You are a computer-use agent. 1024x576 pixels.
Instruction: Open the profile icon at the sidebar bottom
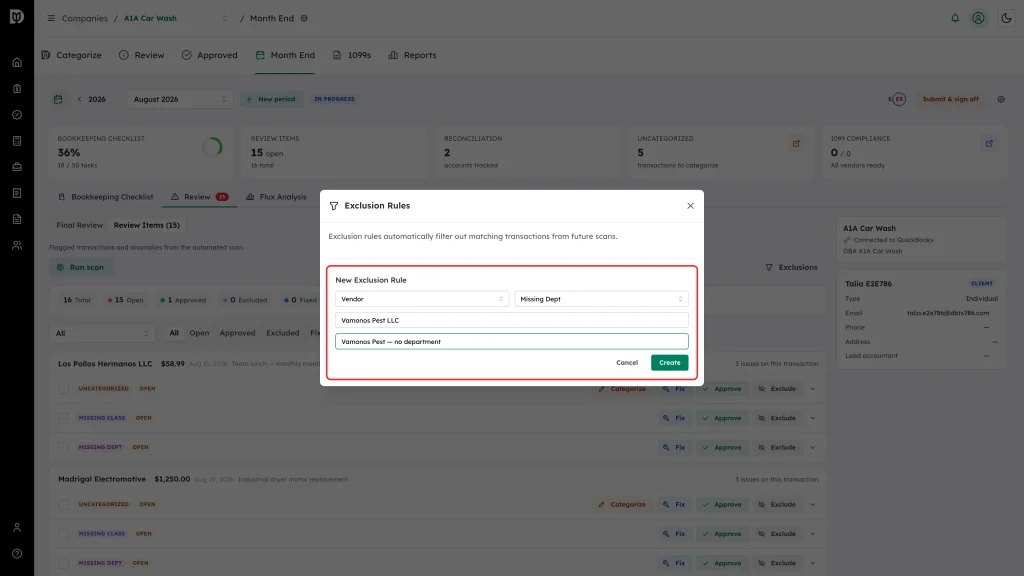pyautogui.click(x=17, y=528)
